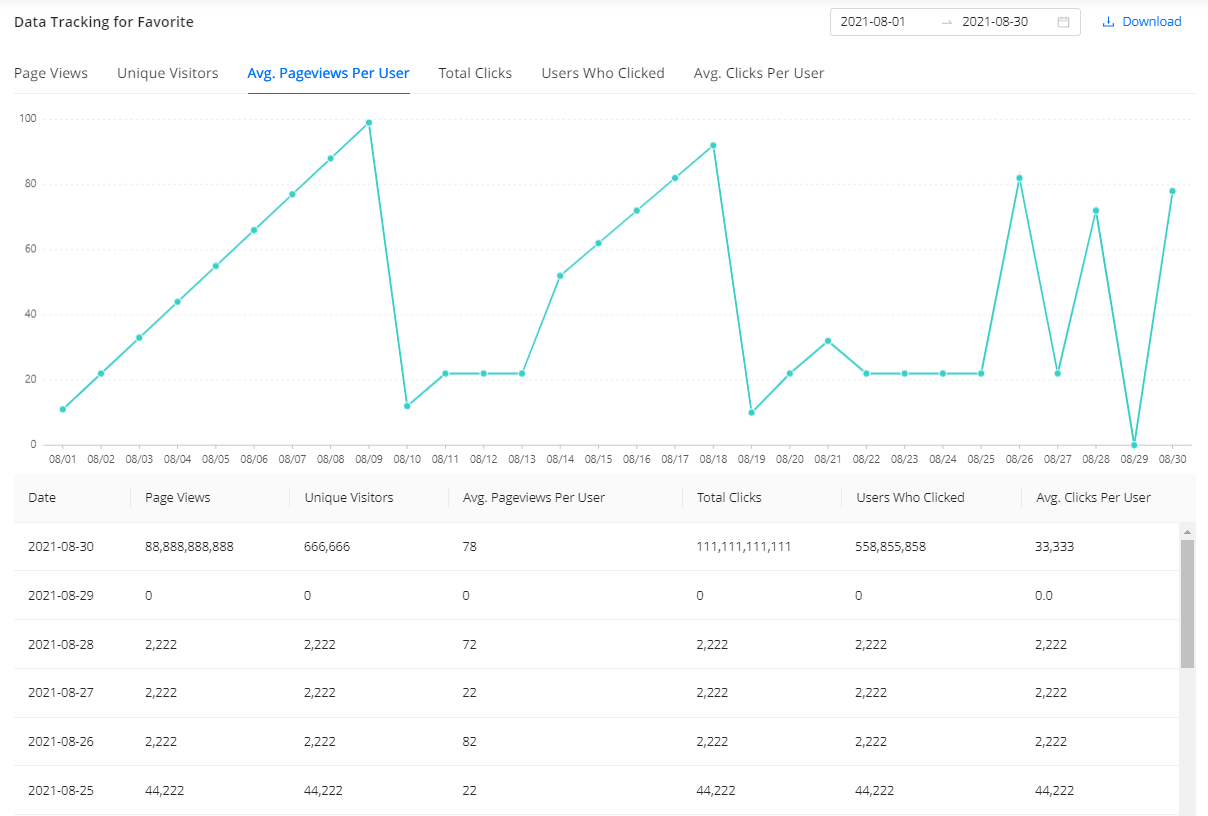Click the calendar icon in date range picker

pos(1063,22)
